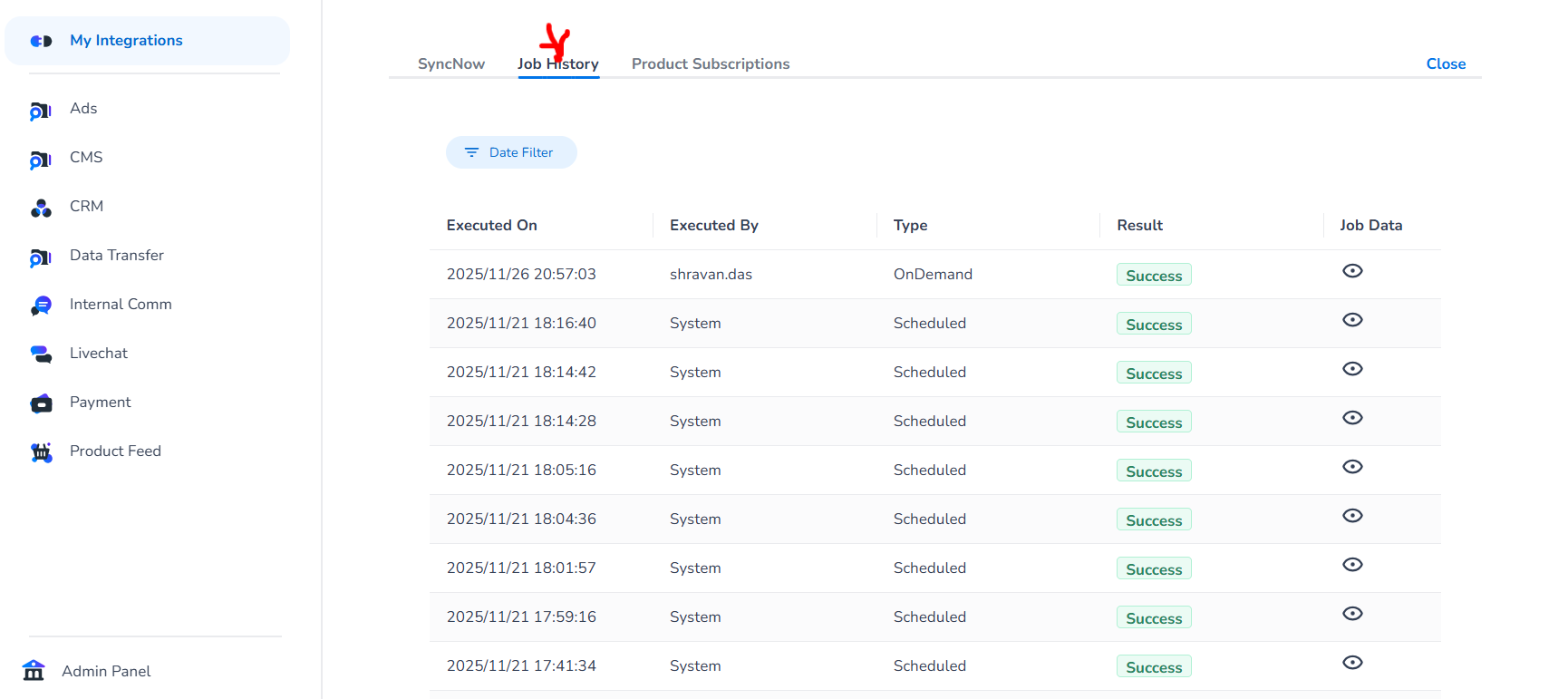Viewport: 1568px width, 699px height.
Task: Click the Executed By column header
Action: click(x=714, y=226)
